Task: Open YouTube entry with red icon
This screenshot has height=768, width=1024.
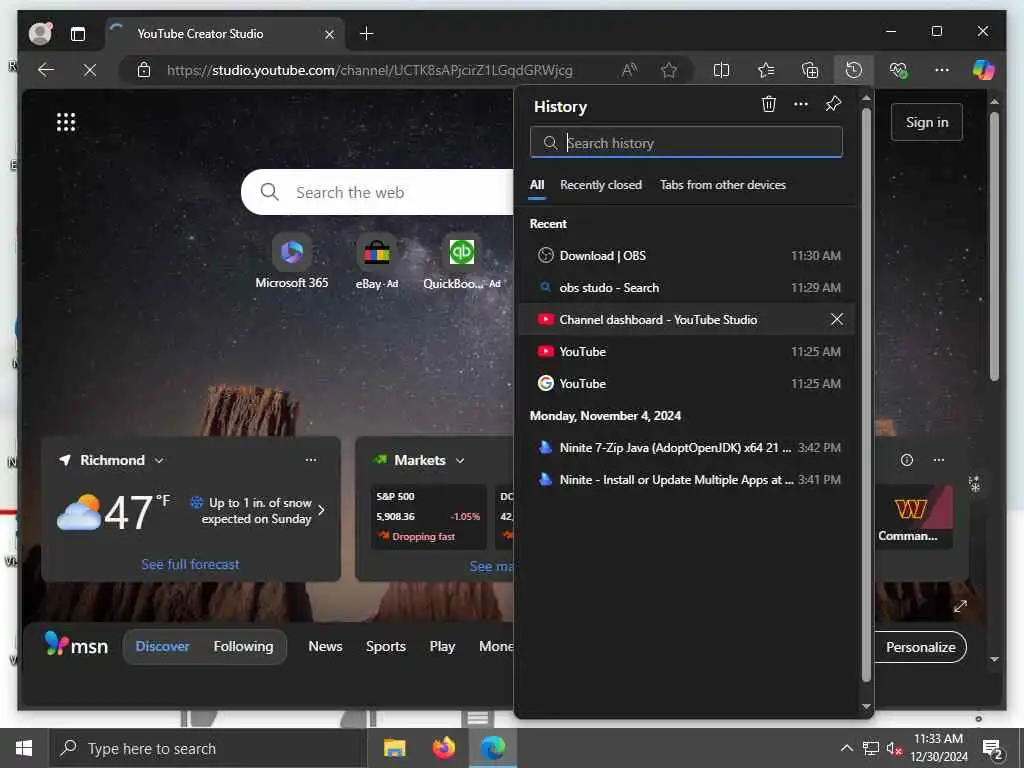Action: click(x=686, y=351)
